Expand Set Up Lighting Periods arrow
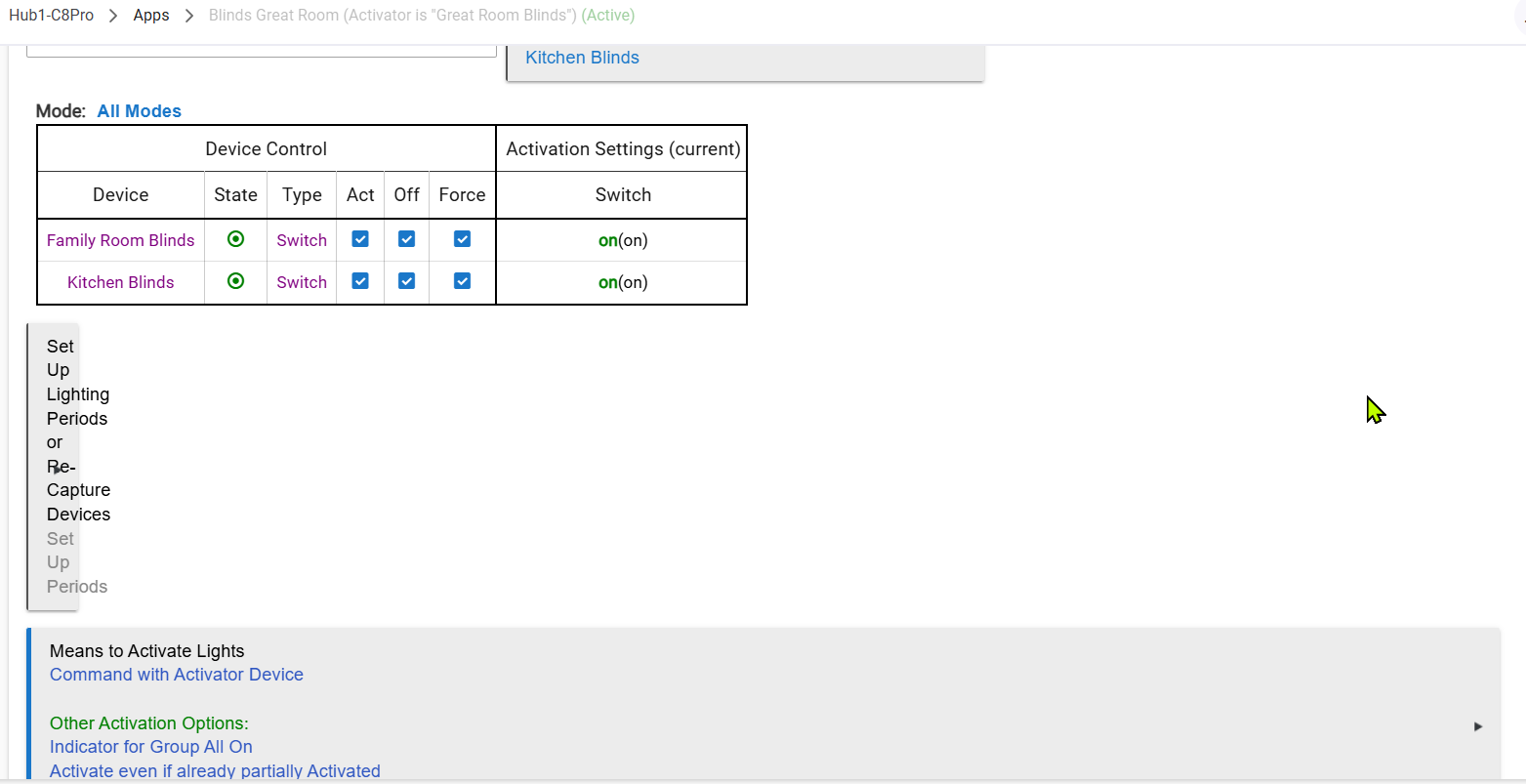The height and width of the screenshot is (784, 1526). point(56,469)
